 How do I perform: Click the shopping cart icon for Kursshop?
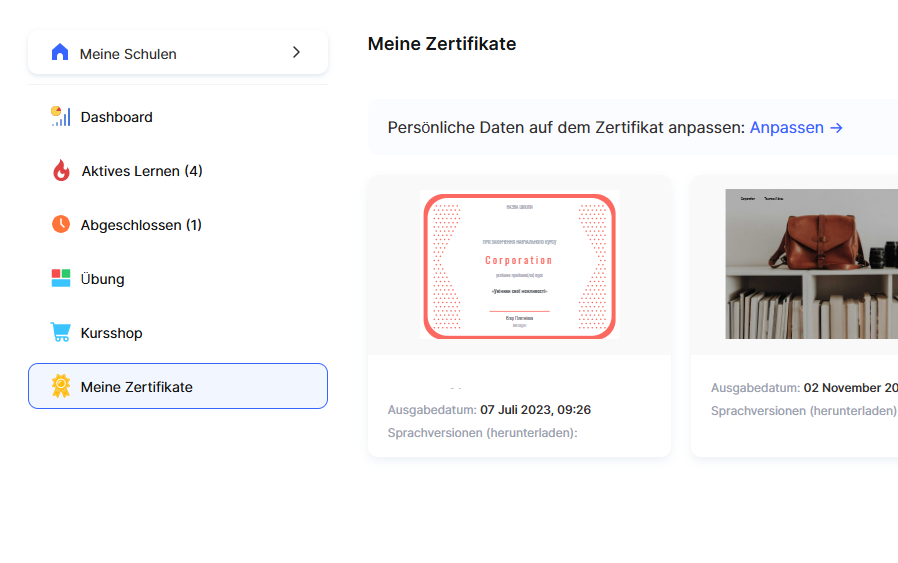click(61, 333)
